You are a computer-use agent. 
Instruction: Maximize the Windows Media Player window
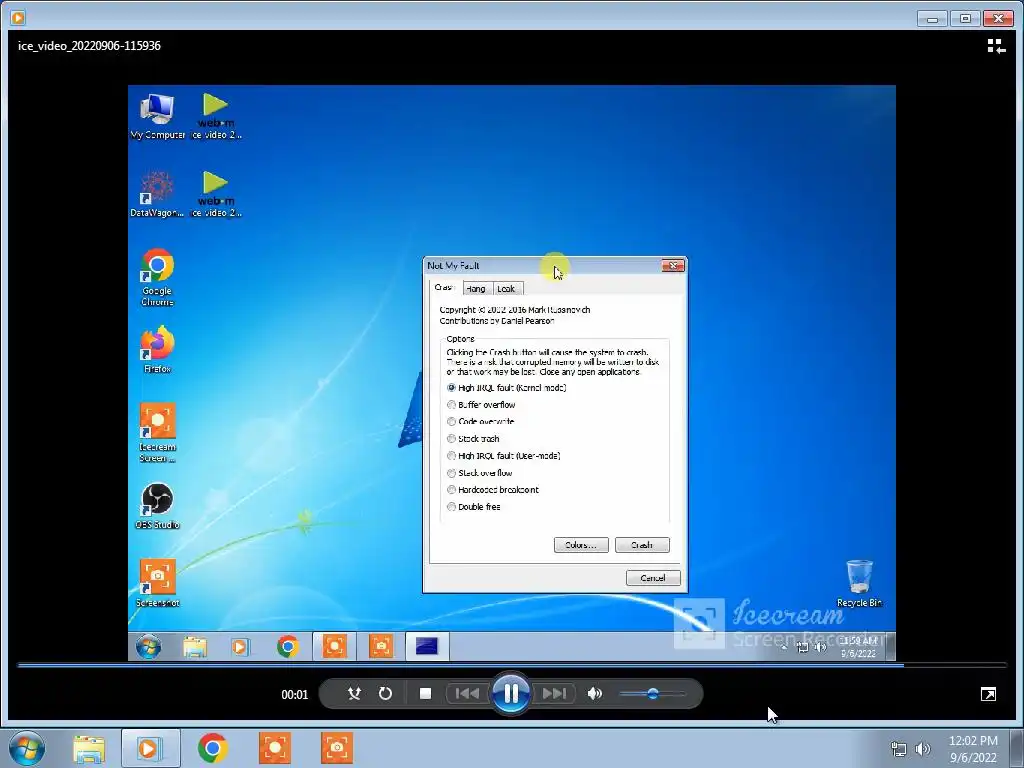tap(965, 18)
